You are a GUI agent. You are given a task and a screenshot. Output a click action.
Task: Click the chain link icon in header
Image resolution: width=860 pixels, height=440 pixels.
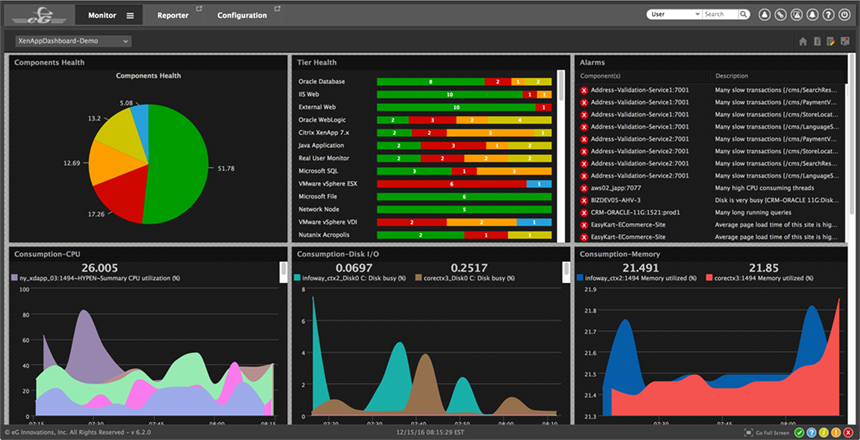point(779,15)
